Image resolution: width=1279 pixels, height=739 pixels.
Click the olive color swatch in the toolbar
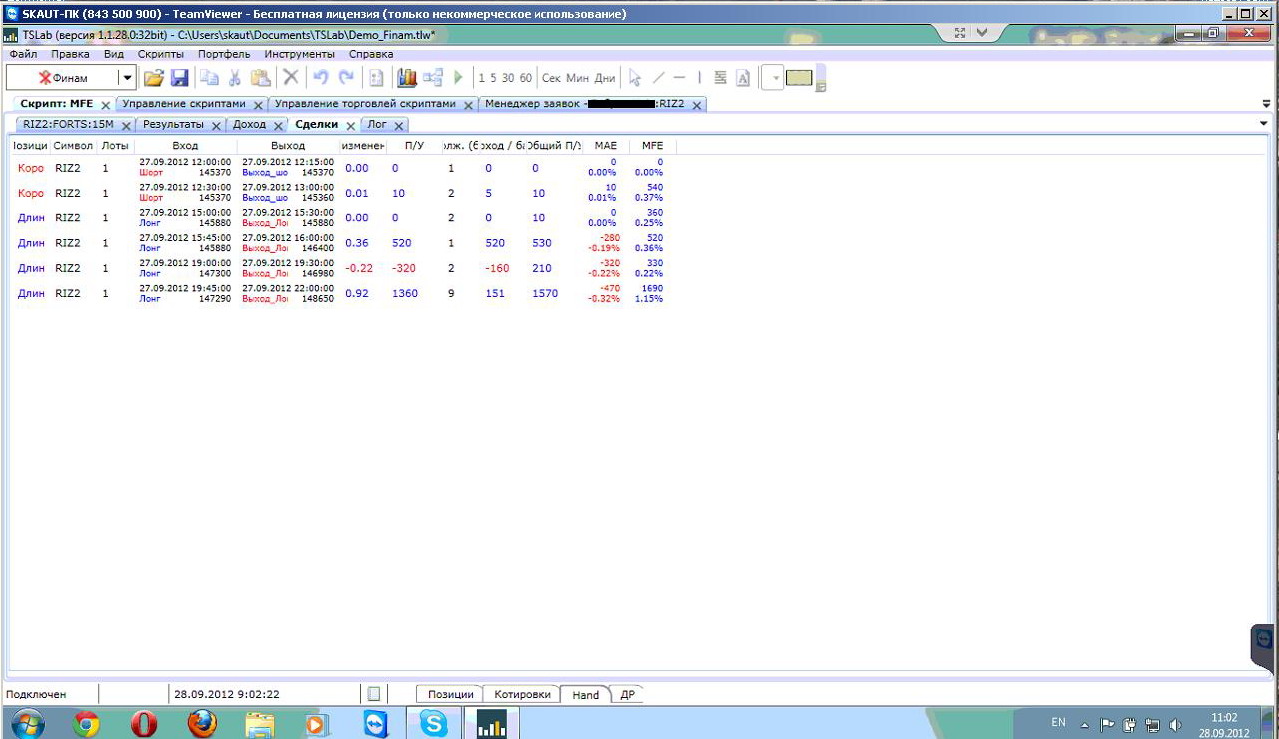tap(798, 78)
